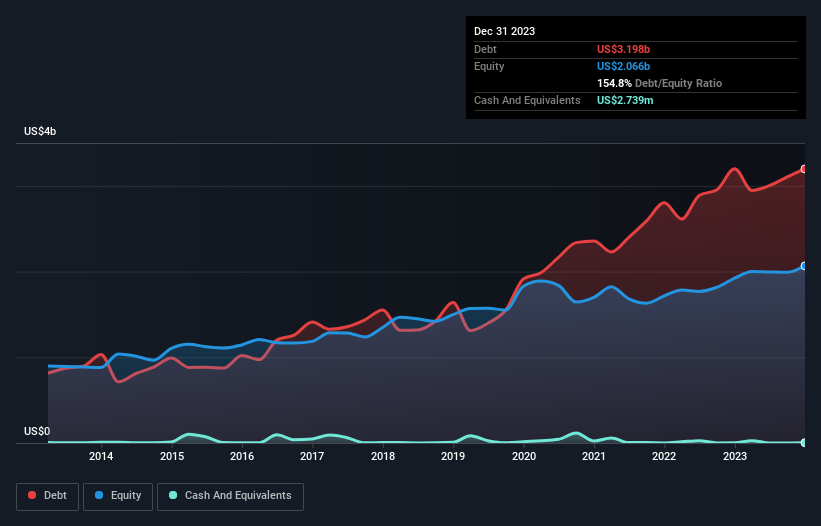Select the 2016 x-axis label
Image resolution: width=821 pixels, height=526 pixels.
(242, 456)
